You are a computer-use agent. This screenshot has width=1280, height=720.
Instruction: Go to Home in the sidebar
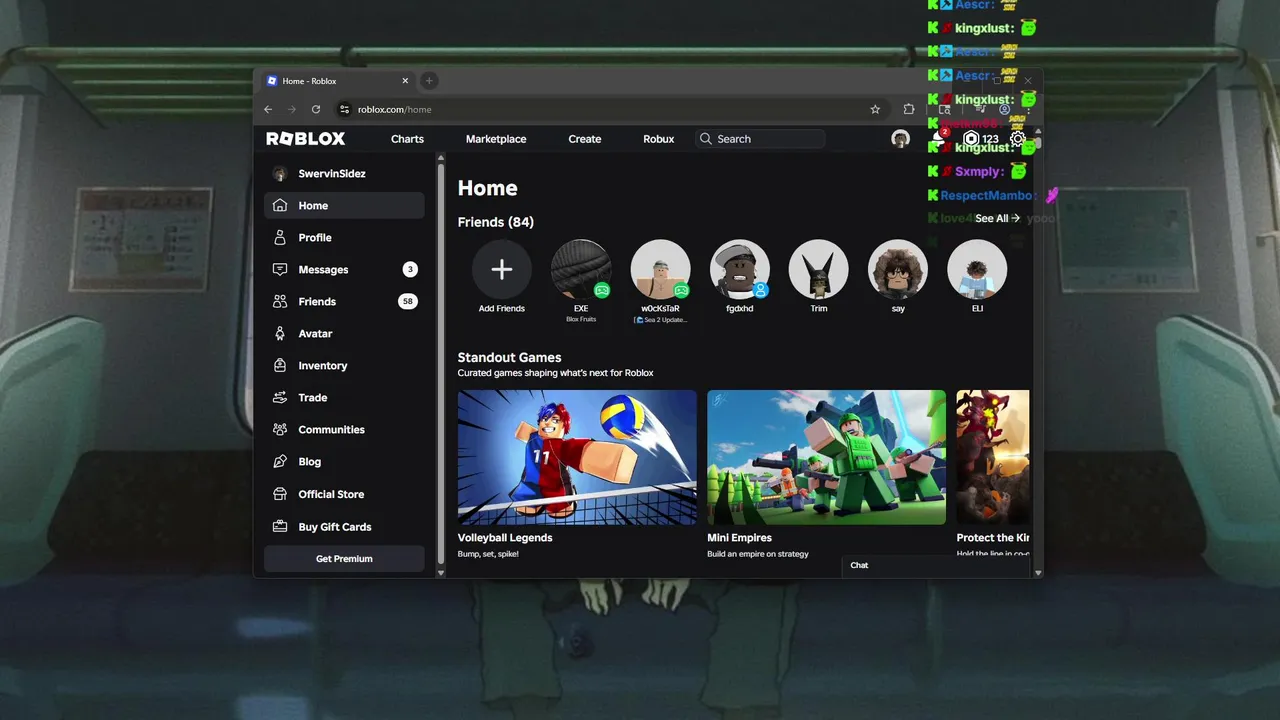(x=344, y=205)
